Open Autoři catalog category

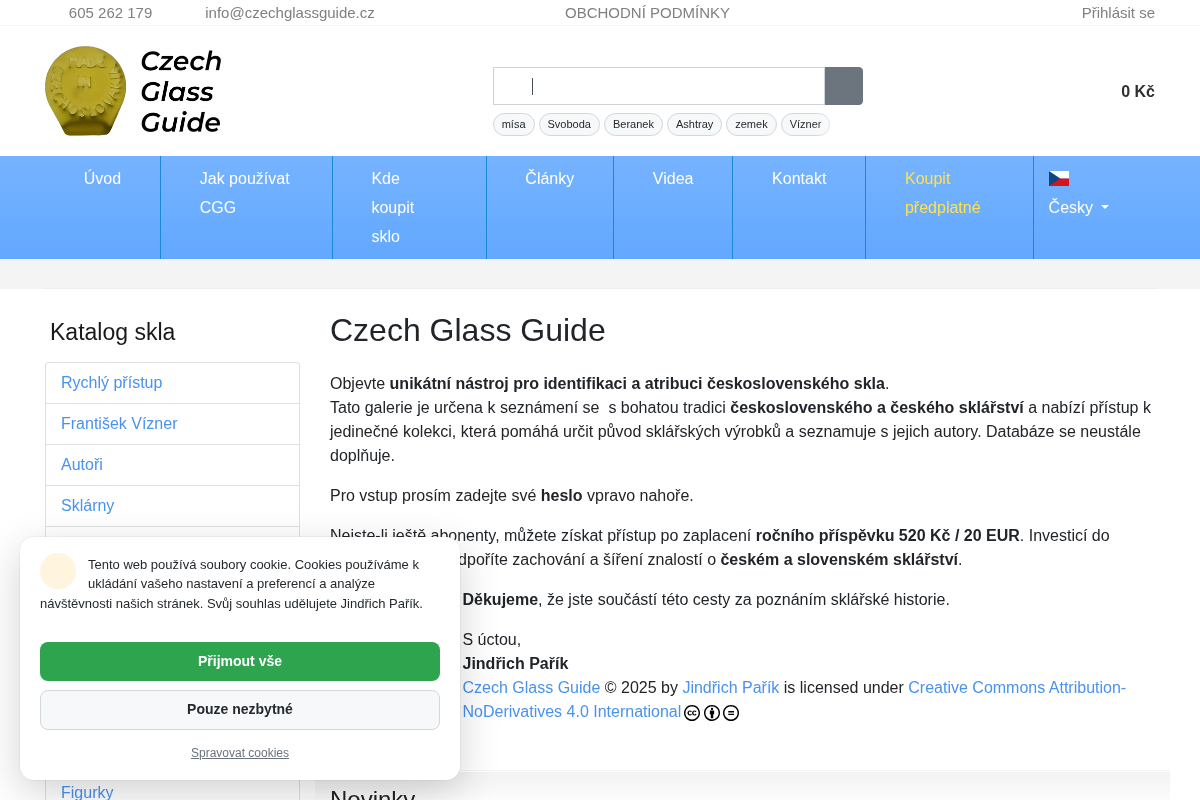tap(172, 465)
